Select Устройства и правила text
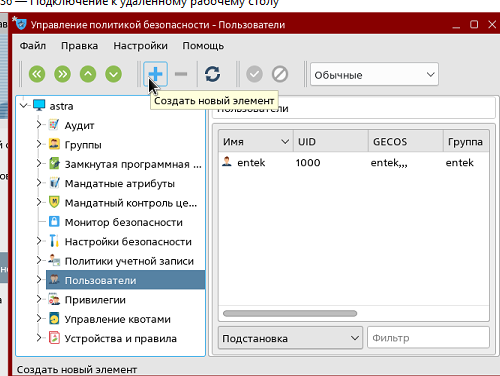This screenshot has width=500, height=376. point(120,339)
